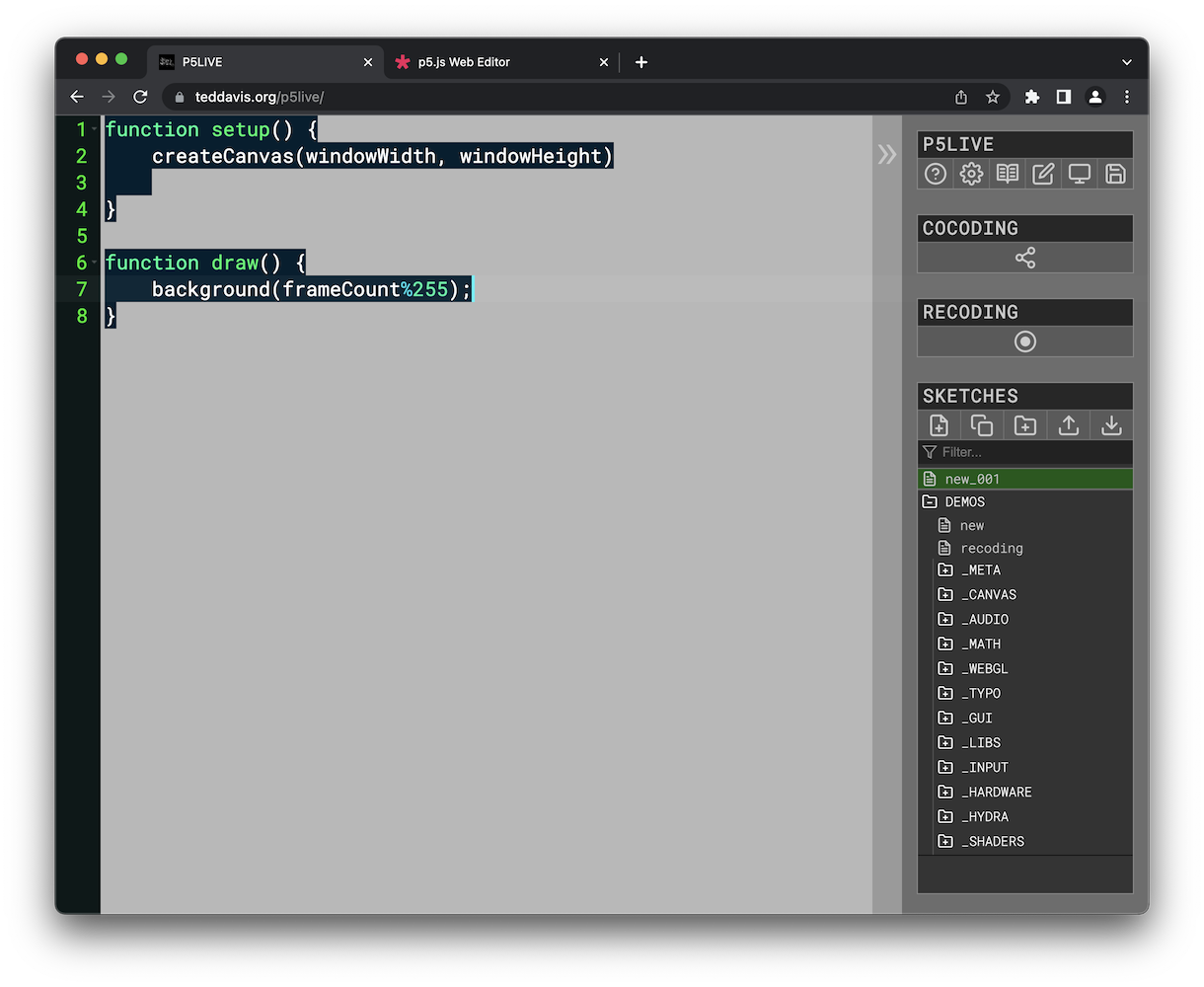Viewport: 1204px width, 987px height.
Task: Collapse the DEMOS folder
Action: (930, 501)
